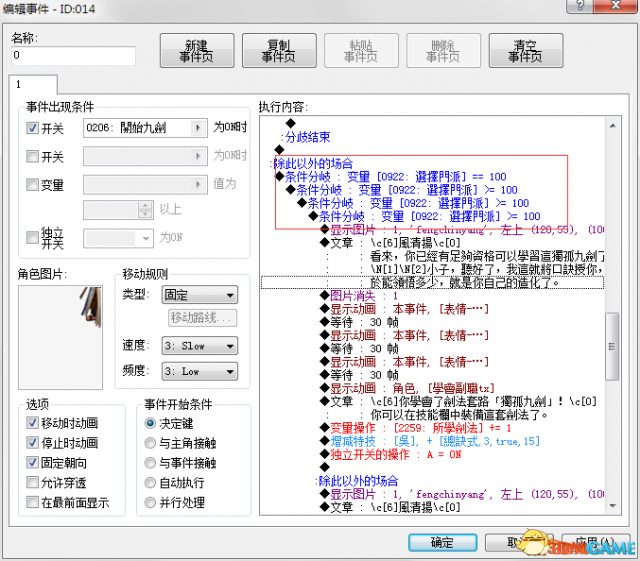Open the 频度 3: Low dropdown
Viewport: 640px width, 561px height.
click(x=200, y=372)
